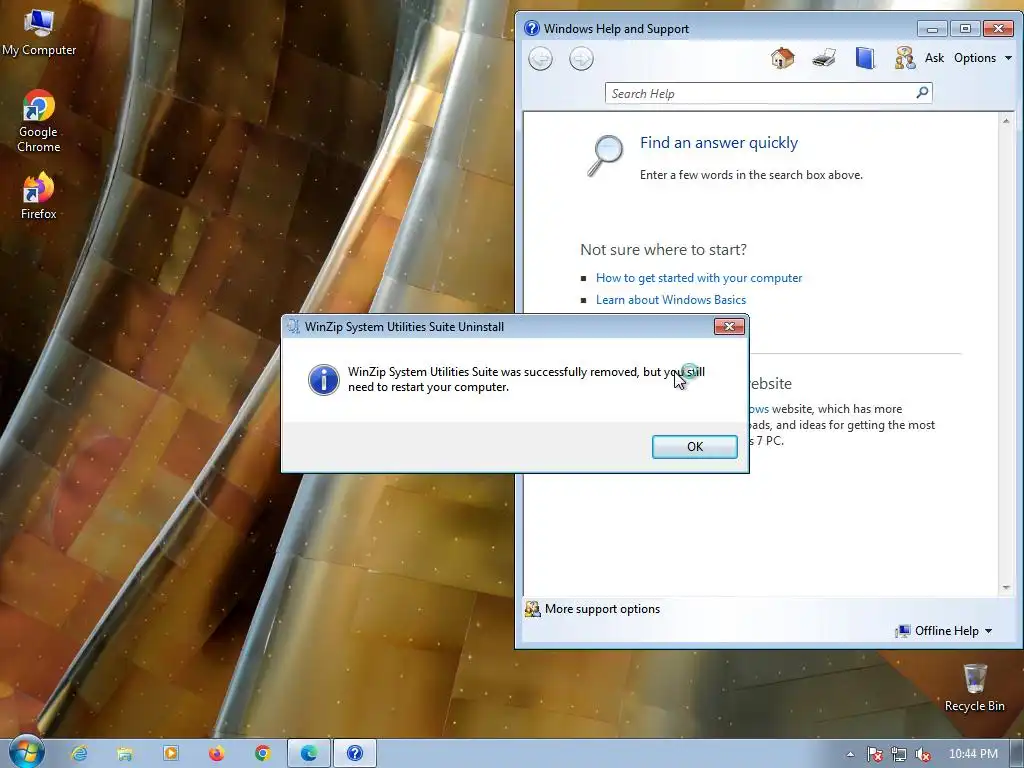Switch to Help and Support taskbar button
The height and width of the screenshot is (768, 1024).
[355, 754]
